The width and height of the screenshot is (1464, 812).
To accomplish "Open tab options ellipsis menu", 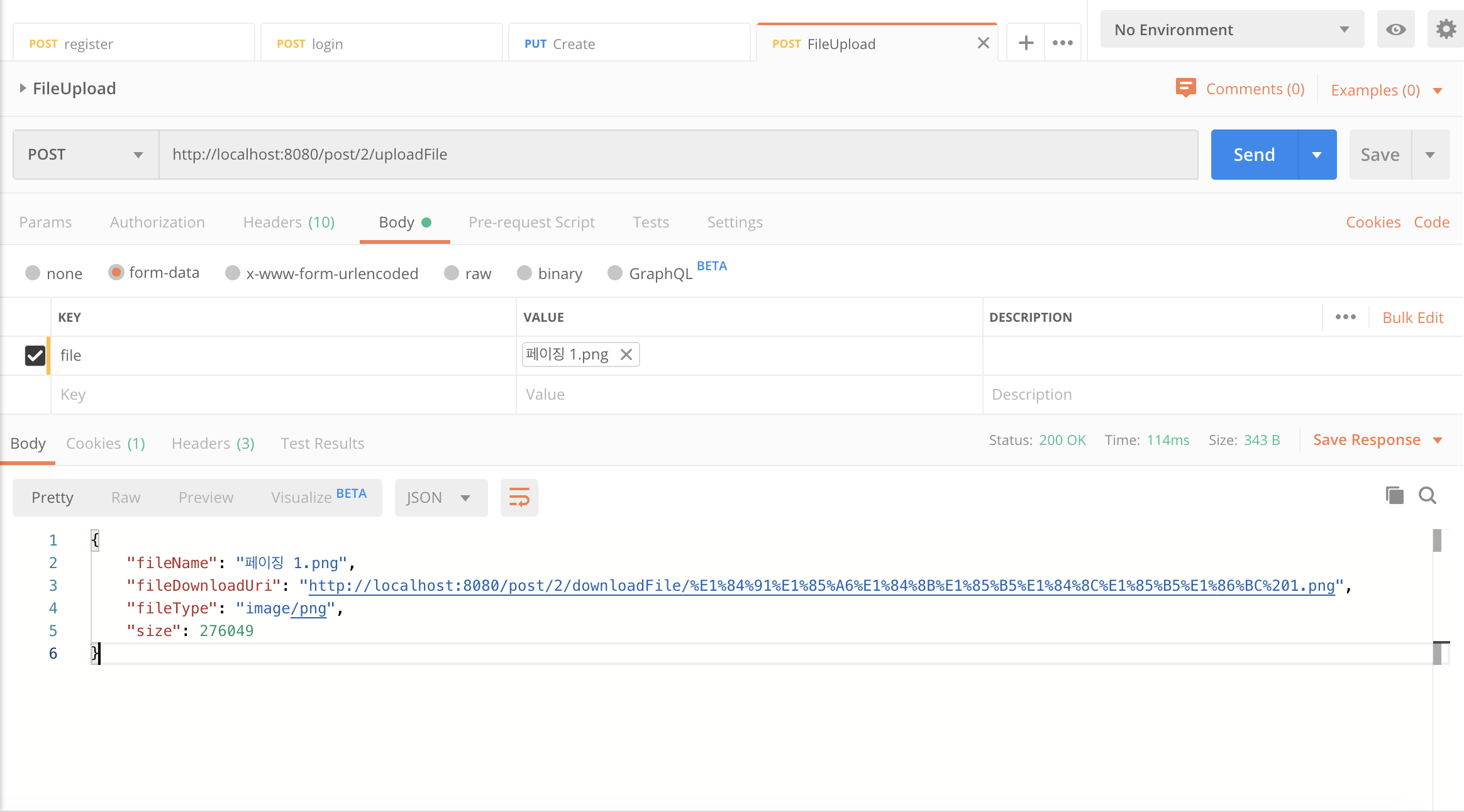I will coord(1063,43).
